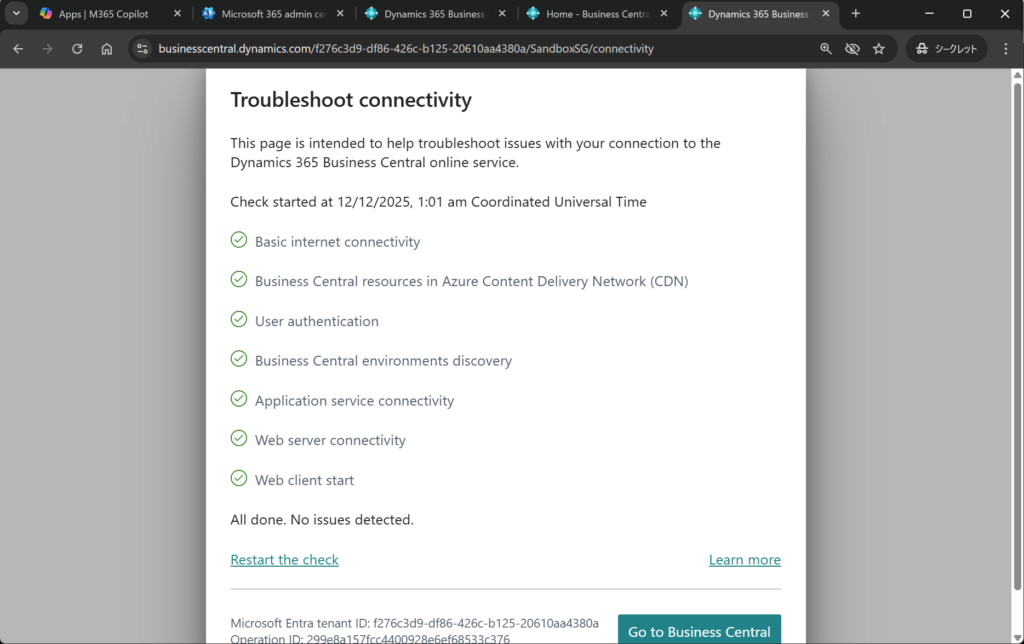Close the Apps | M365 Copilot tab

coord(178,14)
